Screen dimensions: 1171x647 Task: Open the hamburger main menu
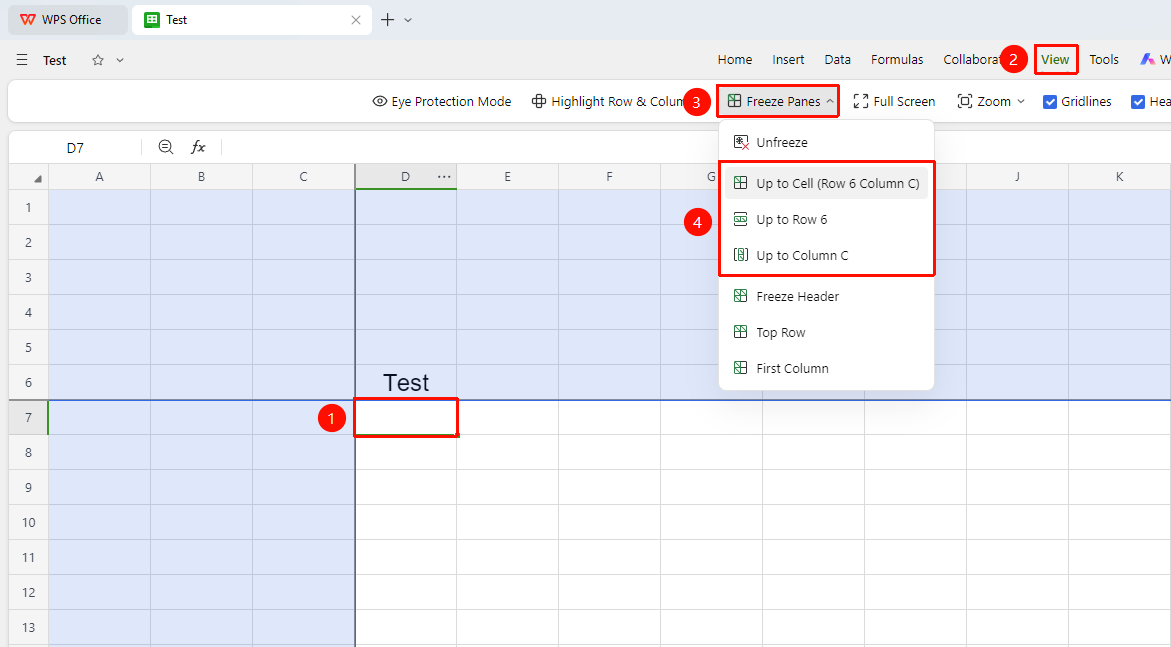click(x=22, y=60)
